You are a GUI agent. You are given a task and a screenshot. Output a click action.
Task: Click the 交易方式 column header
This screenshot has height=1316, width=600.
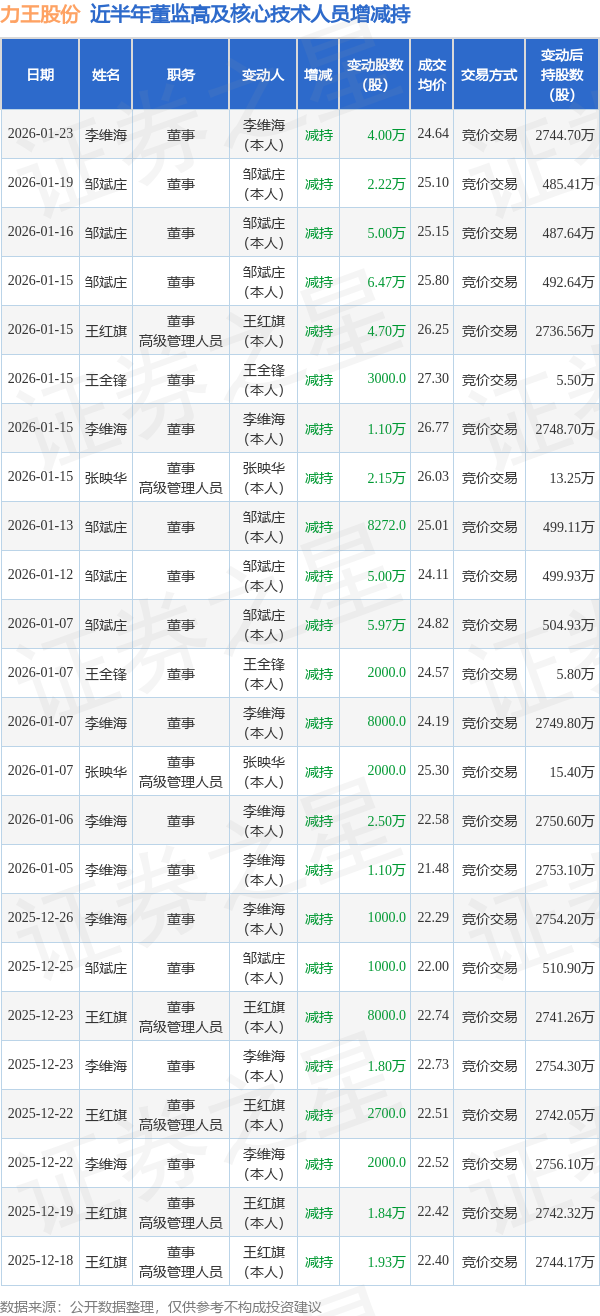489,75
